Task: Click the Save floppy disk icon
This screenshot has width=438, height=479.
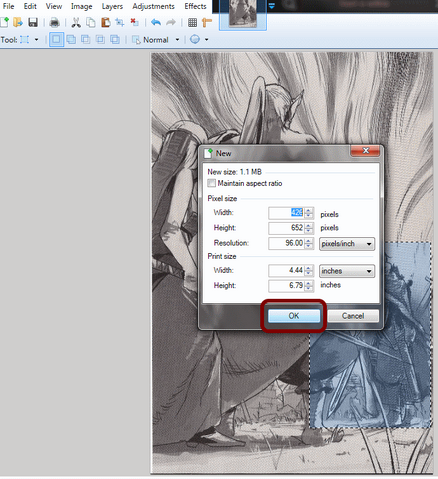Action: click(x=33, y=22)
